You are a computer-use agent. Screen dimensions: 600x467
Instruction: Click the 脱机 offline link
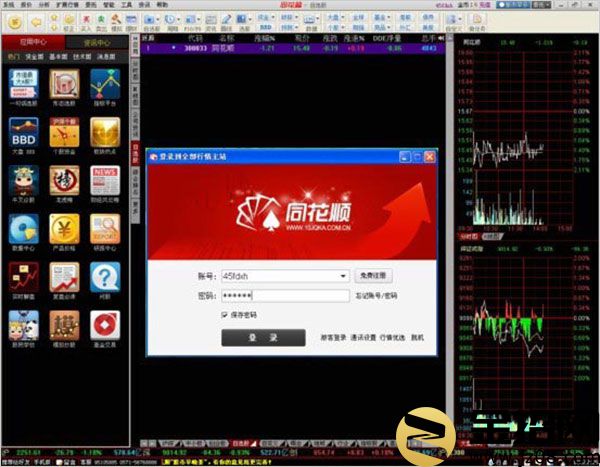pos(417,338)
